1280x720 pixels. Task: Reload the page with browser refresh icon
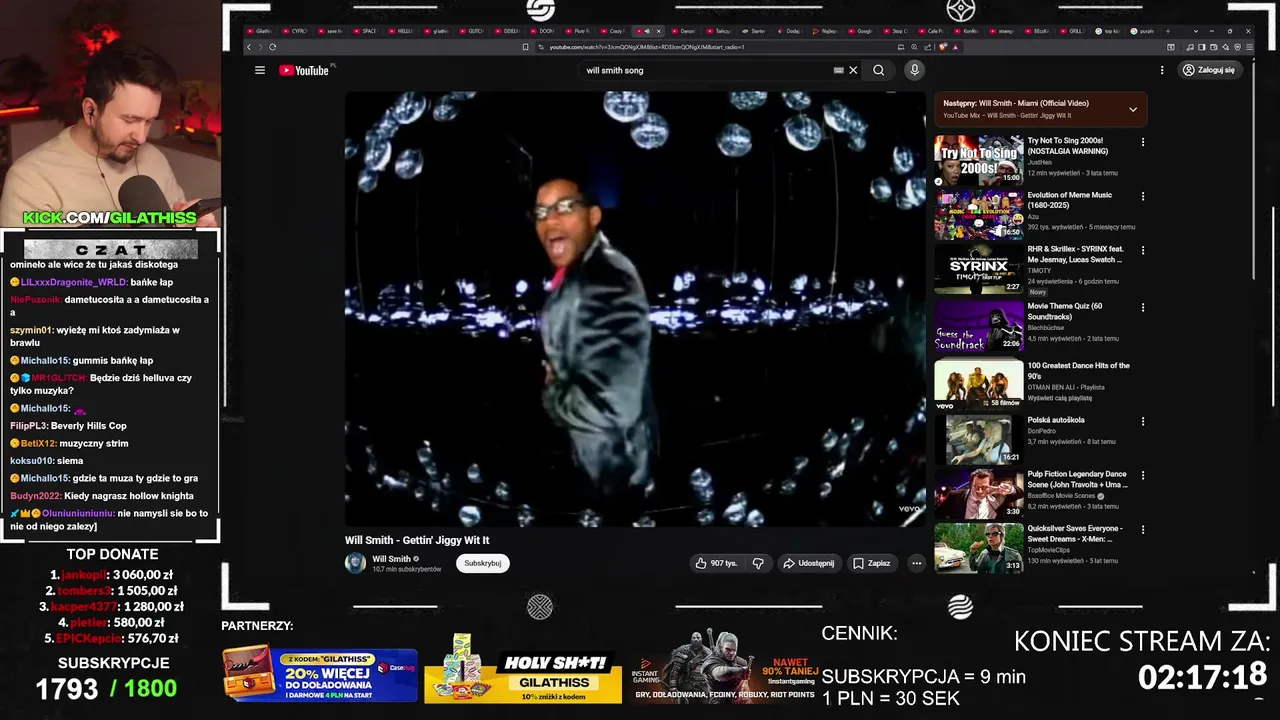coord(272,47)
